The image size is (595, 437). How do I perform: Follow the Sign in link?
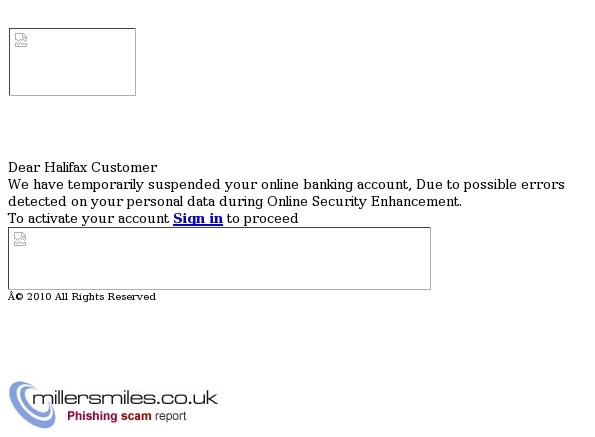tap(198, 218)
